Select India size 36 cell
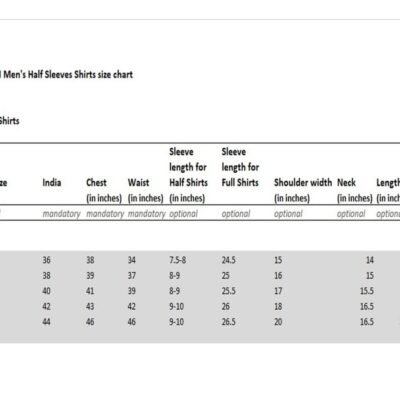This screenshot has height=400, width=400. pyautogui.click(x=47, y=260)
